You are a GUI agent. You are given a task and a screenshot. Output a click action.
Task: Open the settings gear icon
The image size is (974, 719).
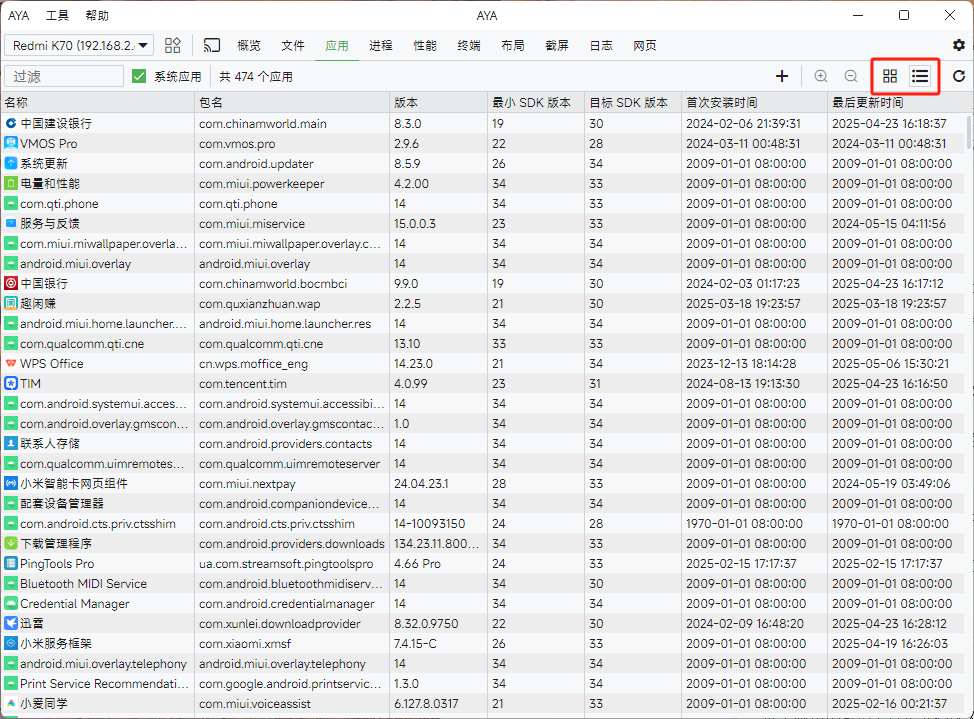958,45
